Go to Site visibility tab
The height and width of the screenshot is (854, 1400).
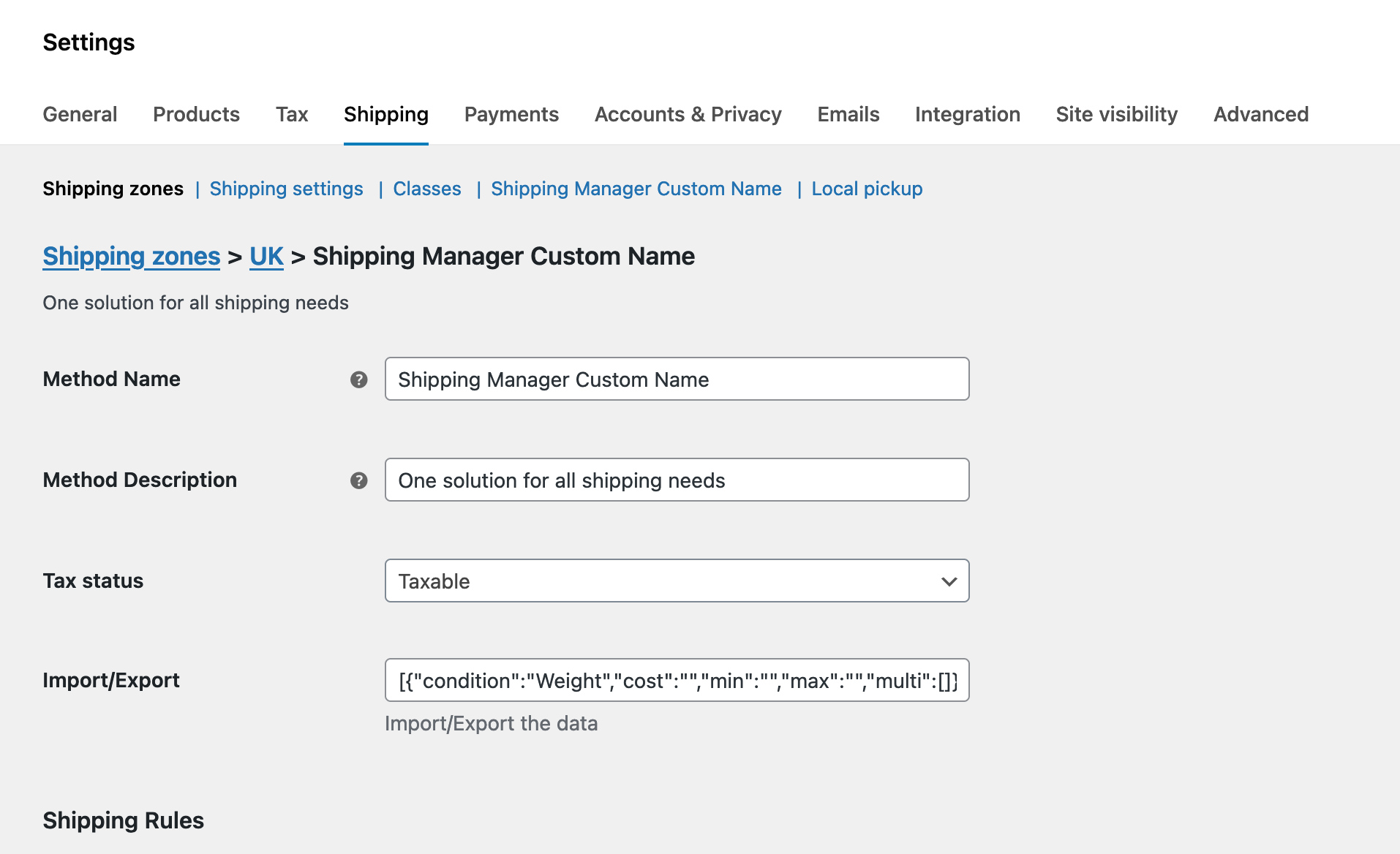pos(1116,114)
